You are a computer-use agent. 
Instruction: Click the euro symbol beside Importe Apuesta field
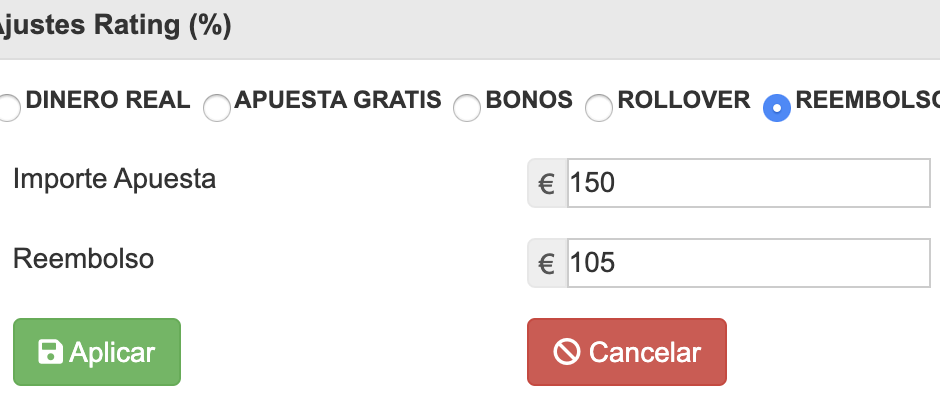pyautogui.click(x=547, y=183)
